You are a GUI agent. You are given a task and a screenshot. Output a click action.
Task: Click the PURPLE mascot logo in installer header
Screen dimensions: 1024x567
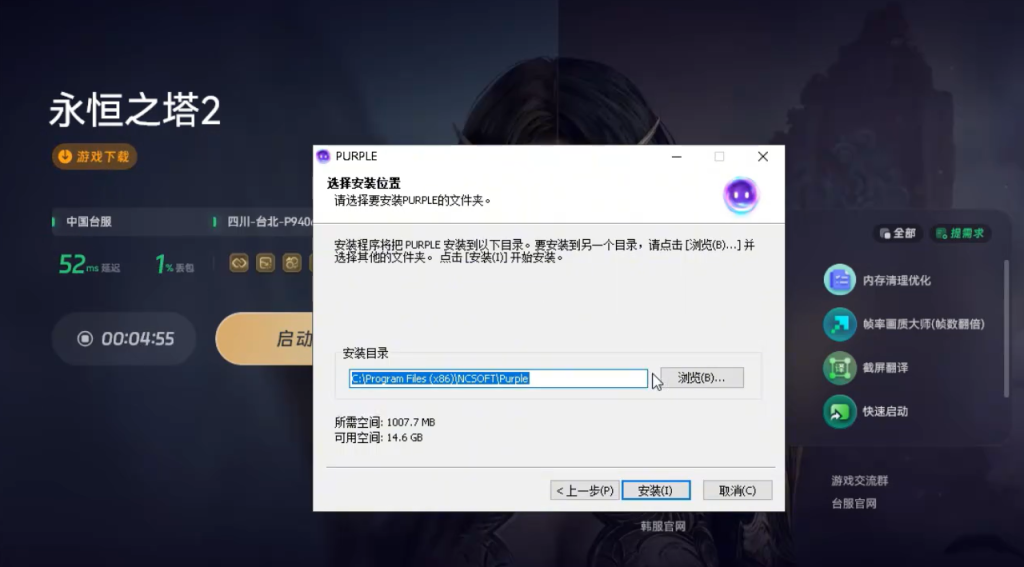741,195
